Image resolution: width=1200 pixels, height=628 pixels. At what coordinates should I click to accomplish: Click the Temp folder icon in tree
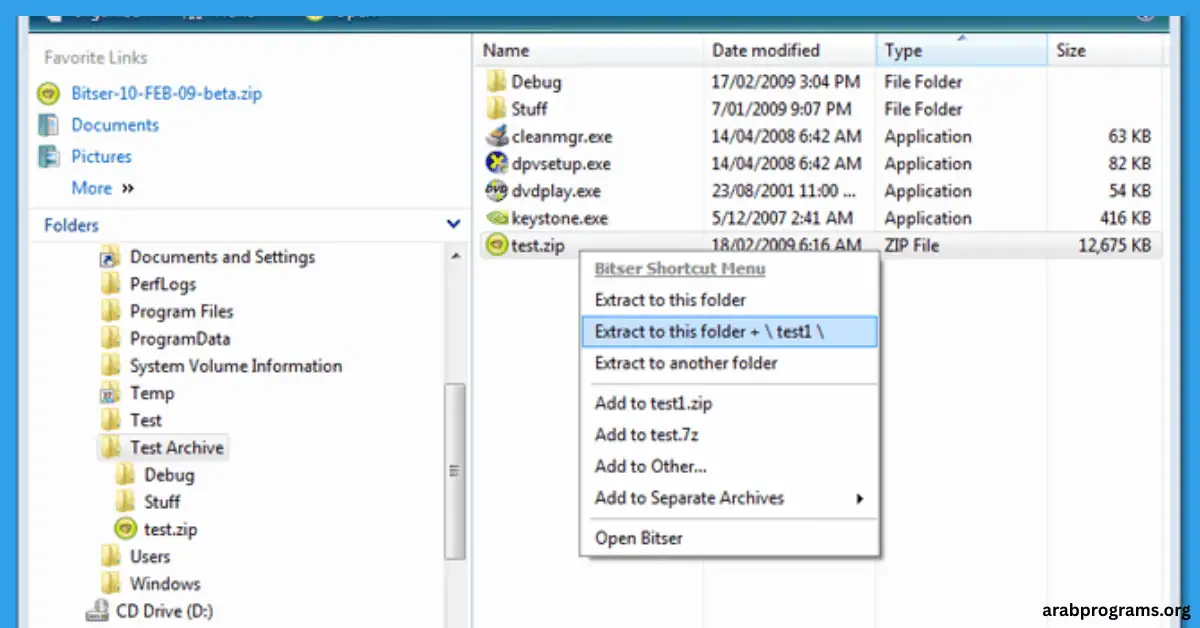click(x=111, y=393)
